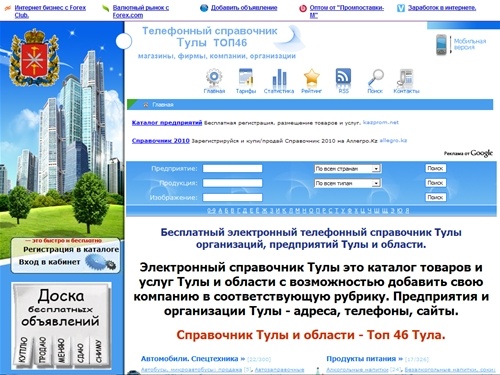Click into the Изображение input field
500x375 pixels.
[233, 198]
